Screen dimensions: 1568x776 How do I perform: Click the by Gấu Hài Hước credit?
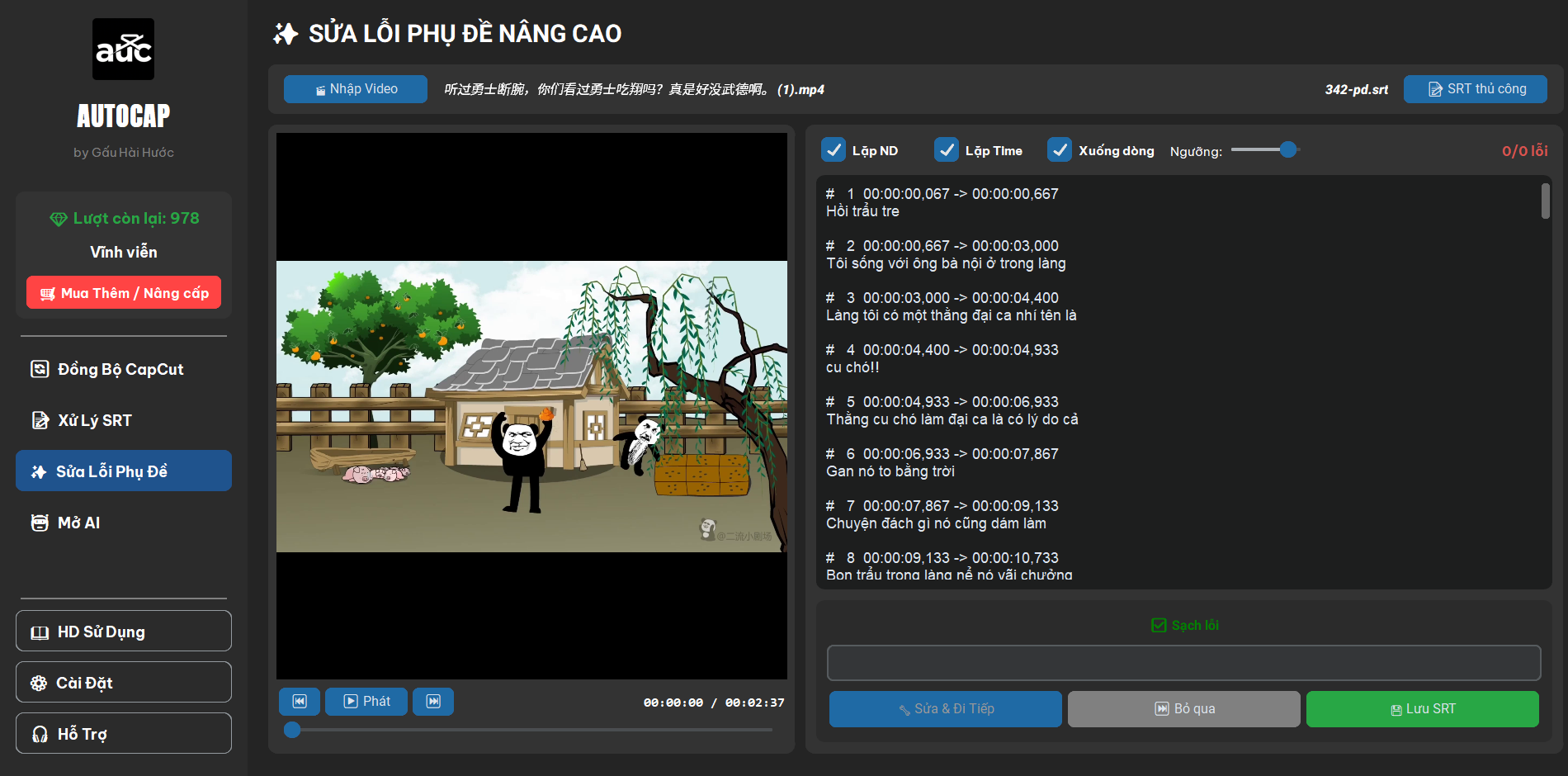coord(124,153)
